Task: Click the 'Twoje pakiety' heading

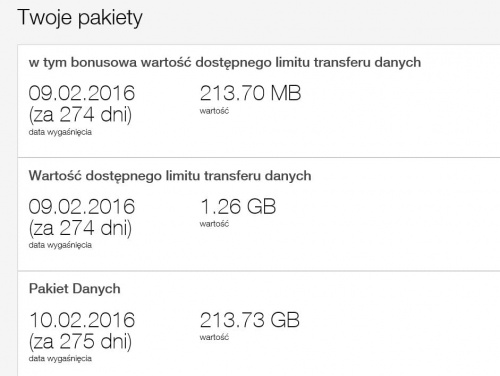Action: (80, 18)
